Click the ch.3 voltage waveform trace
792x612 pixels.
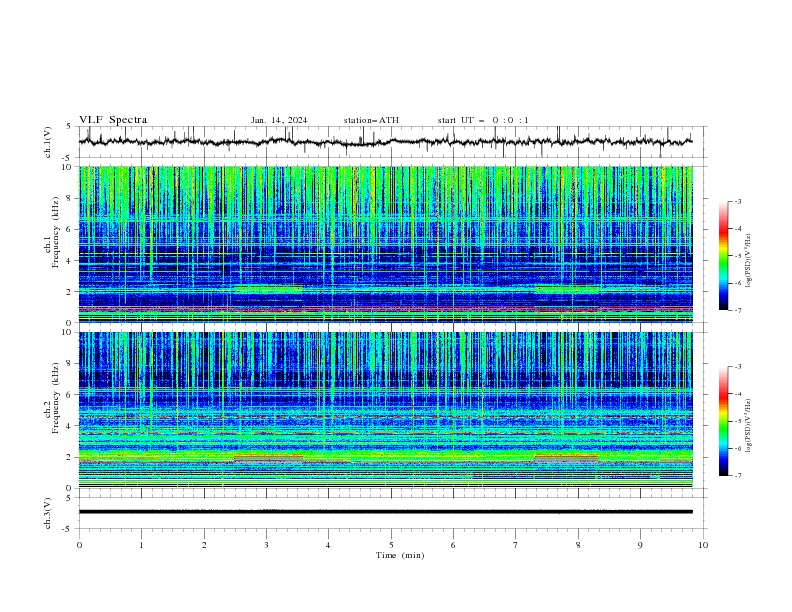(x=385, y=512)
